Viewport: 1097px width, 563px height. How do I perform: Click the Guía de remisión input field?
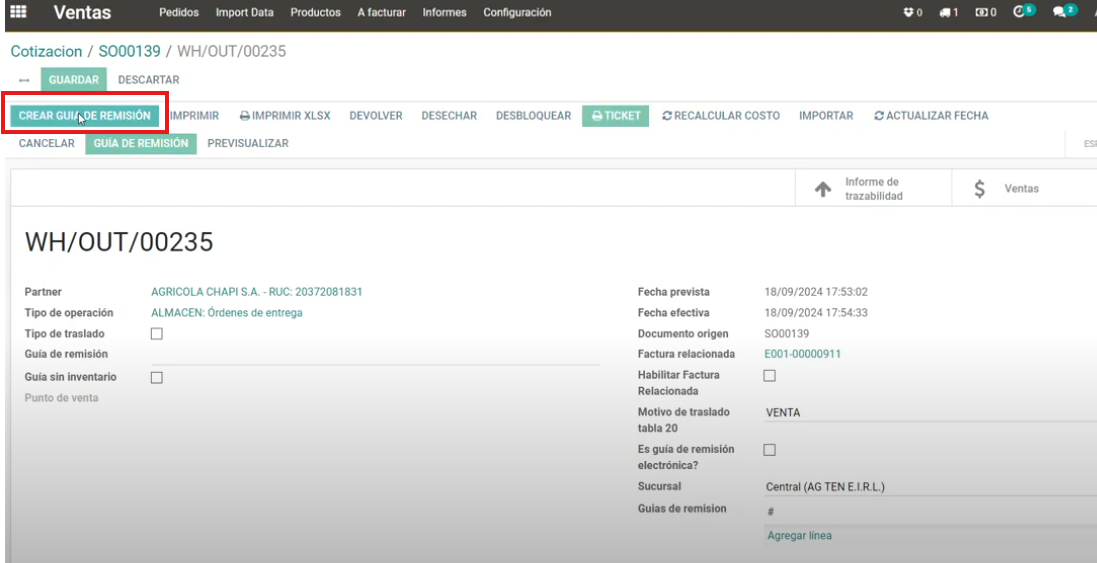375,355
